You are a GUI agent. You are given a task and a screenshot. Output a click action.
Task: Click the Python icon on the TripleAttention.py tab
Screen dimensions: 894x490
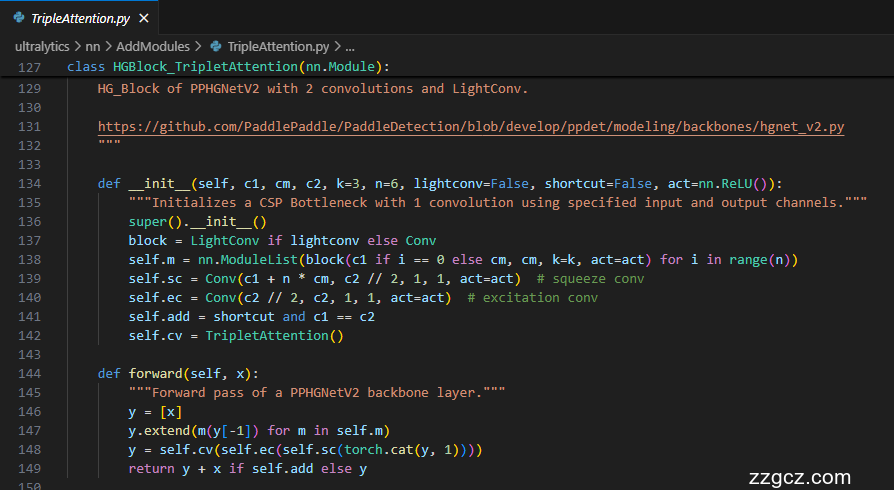tap(19, 18)
